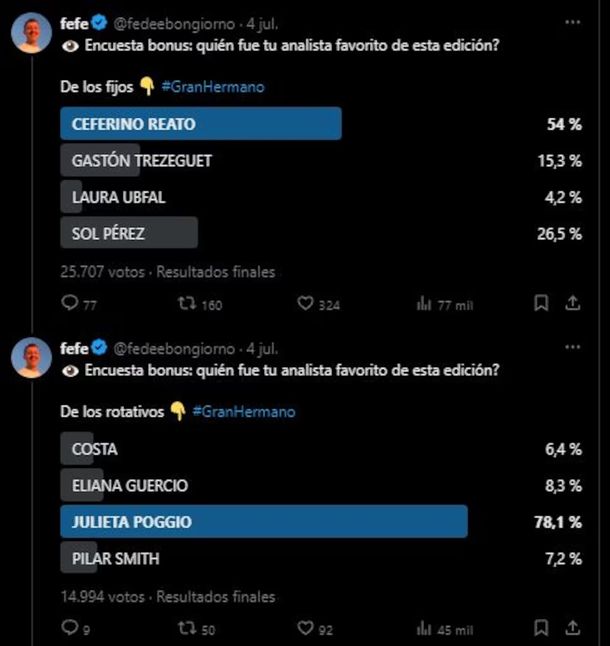Share the rotativos poll tweet
Viewport: 610px width, 646px height.
(573, 627)
